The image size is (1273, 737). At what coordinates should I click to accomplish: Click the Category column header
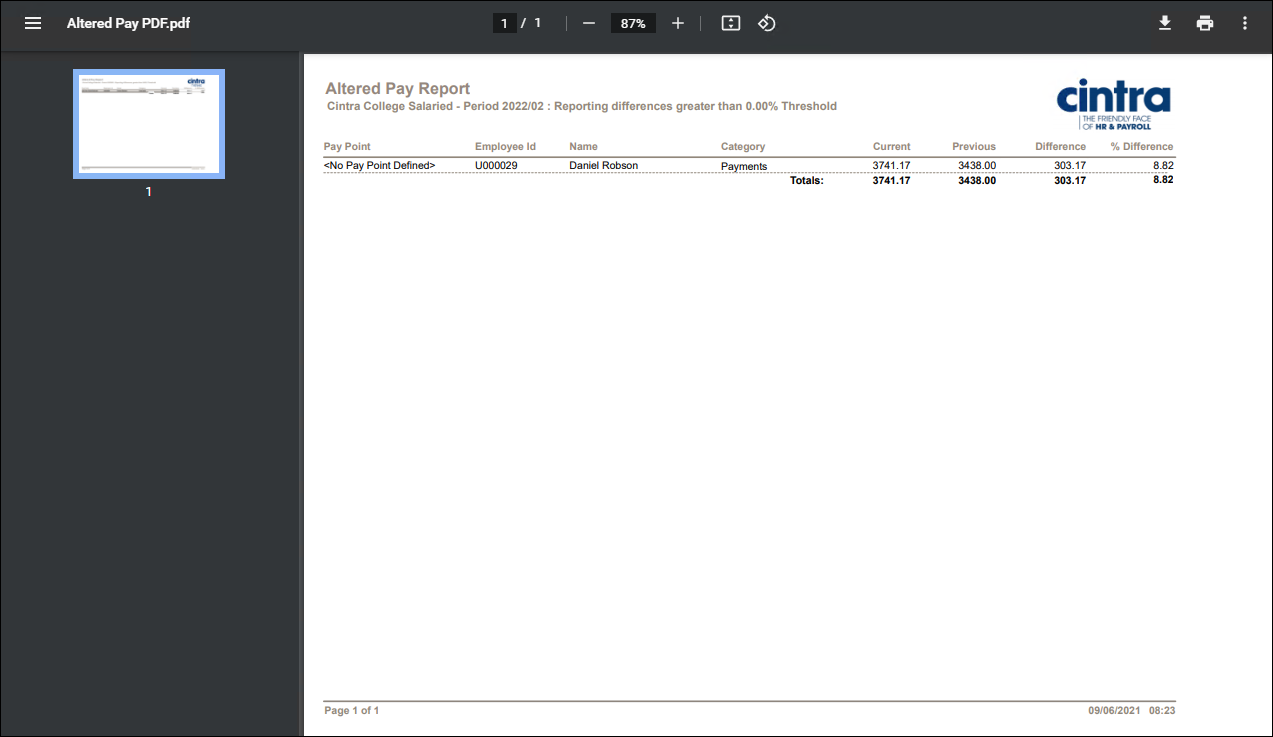point(743,146)
